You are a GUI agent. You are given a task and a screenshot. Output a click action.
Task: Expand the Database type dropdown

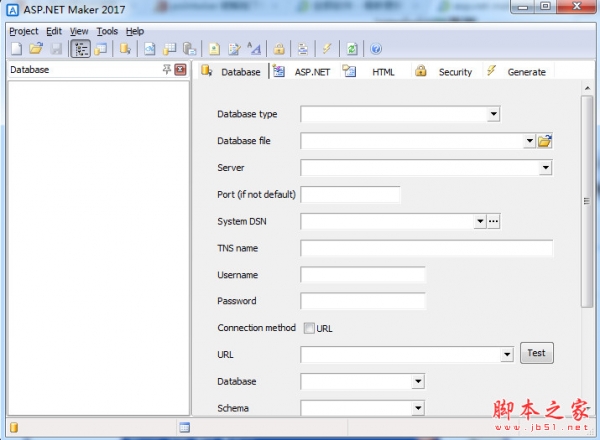point(494,114)
